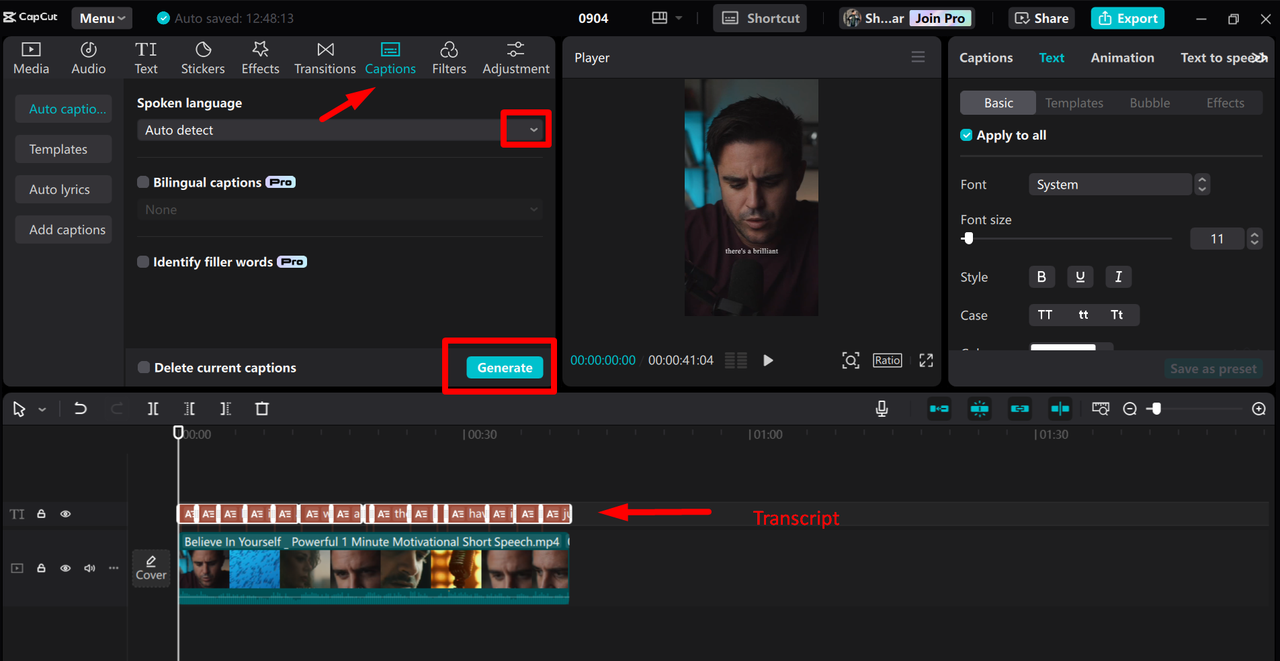This screenshot has height=661, width=1280.
Task: Lock the main video track
Action: pos(41,568)
